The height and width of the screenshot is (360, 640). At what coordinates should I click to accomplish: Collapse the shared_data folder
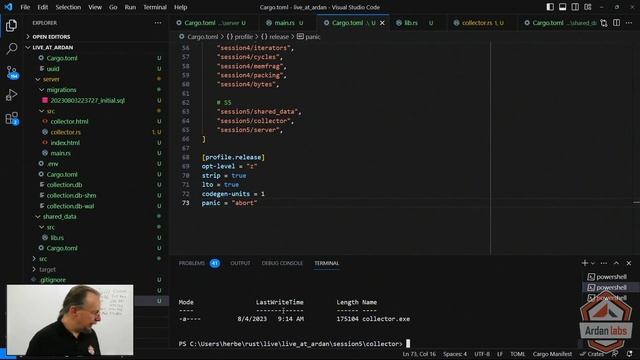(59, 216)
